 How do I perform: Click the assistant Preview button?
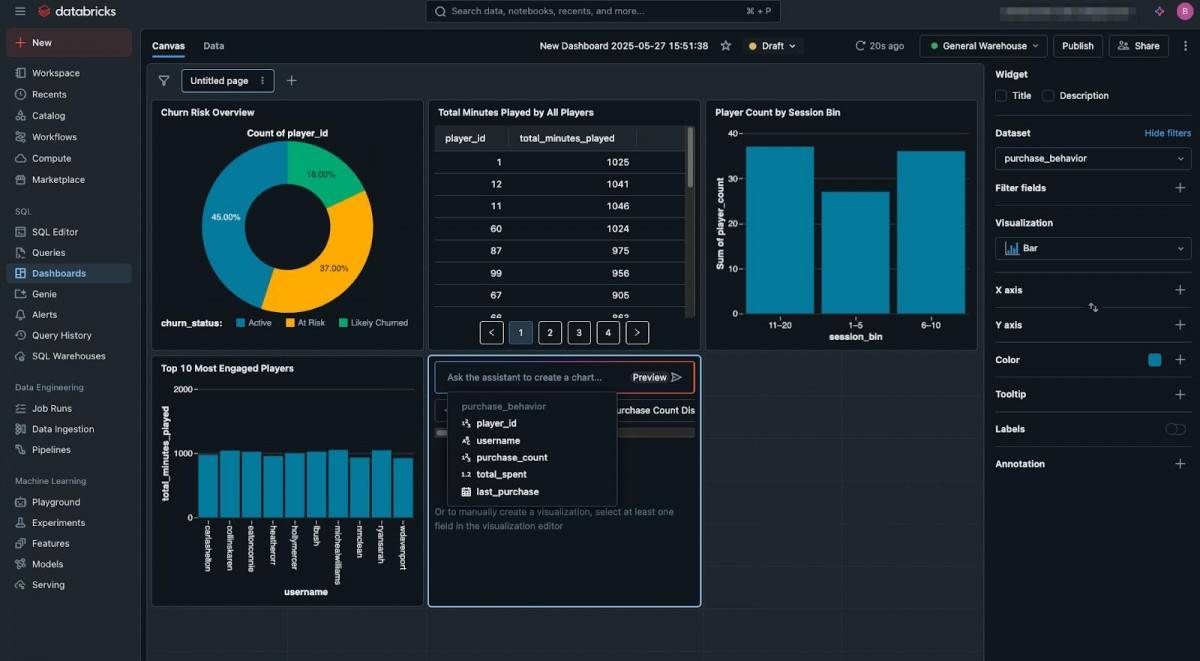(x=657, y=377)
